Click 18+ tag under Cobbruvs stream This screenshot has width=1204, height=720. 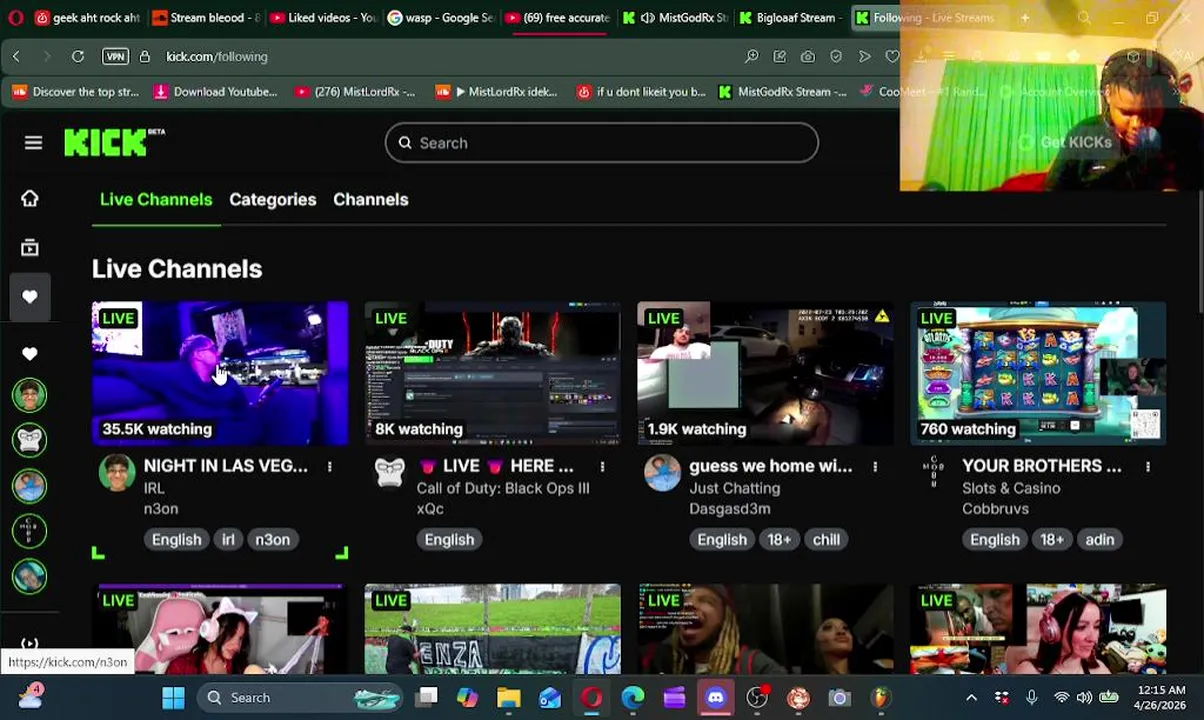1051,539
